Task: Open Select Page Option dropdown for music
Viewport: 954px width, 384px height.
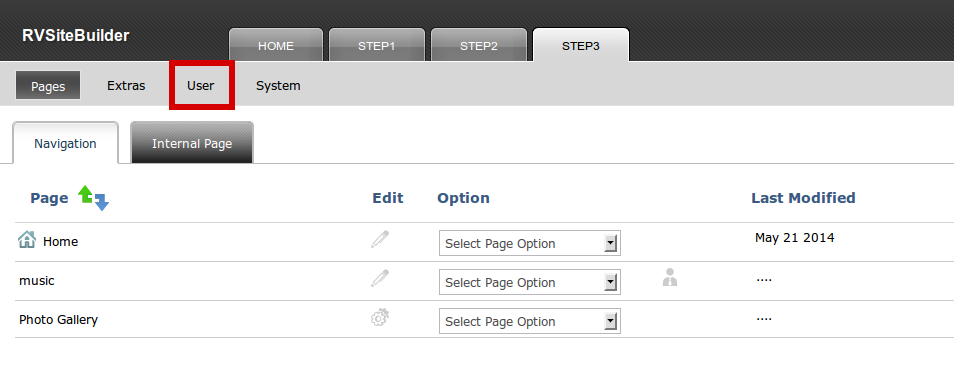Action: tap(529, 282)
